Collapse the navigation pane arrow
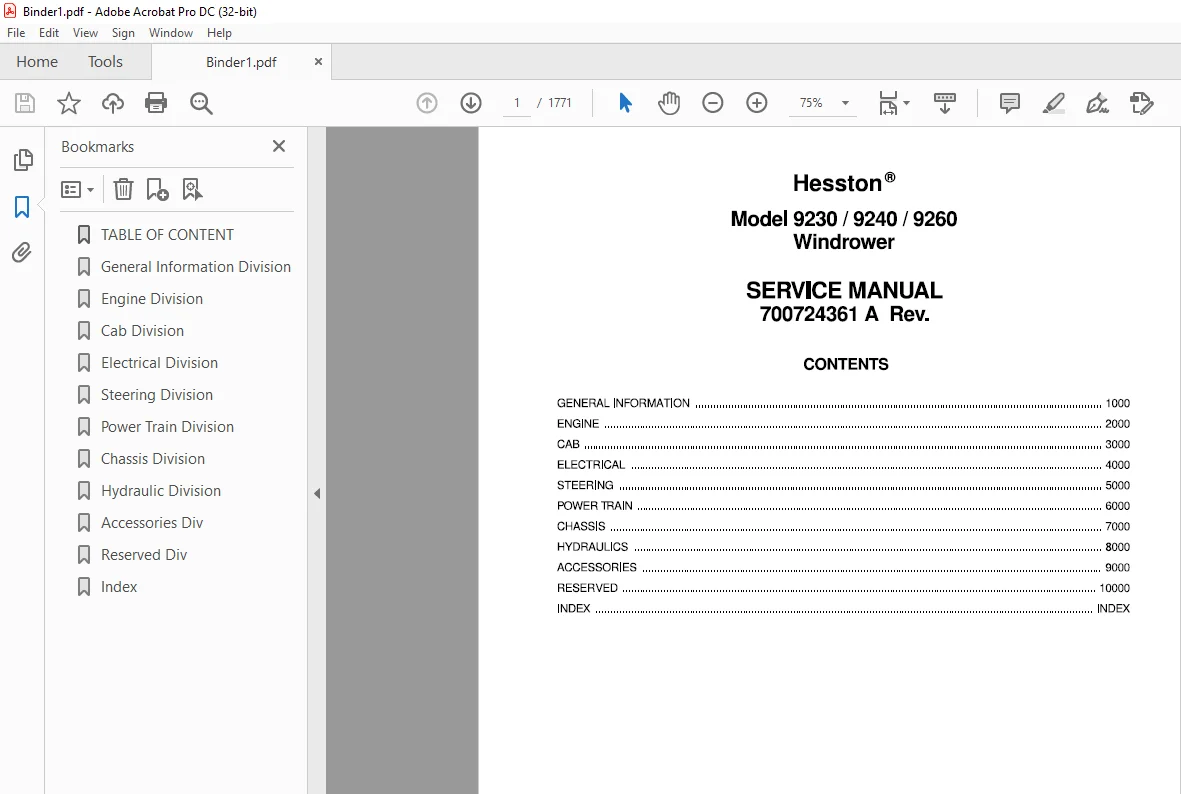This screenshot has width=1181, height=794. click(317, 493)
